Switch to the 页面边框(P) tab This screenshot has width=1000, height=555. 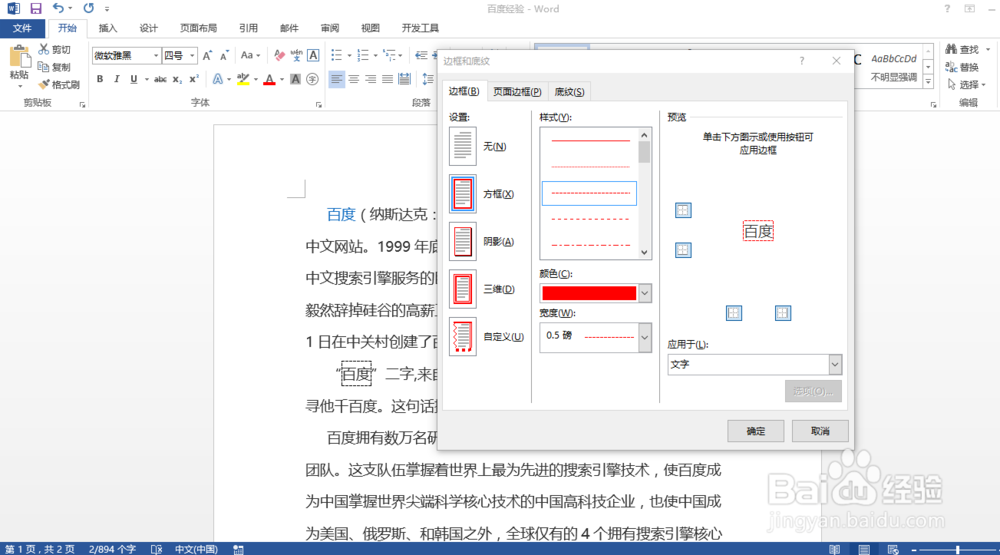click(x=517, y=92)
